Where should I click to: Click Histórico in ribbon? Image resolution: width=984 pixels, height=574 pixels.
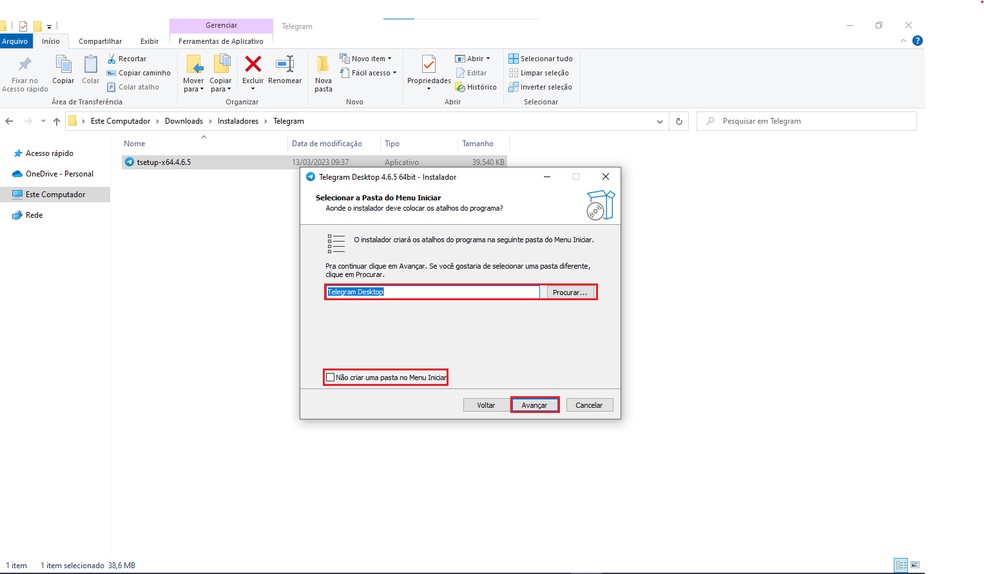click(x=476, y=87)
